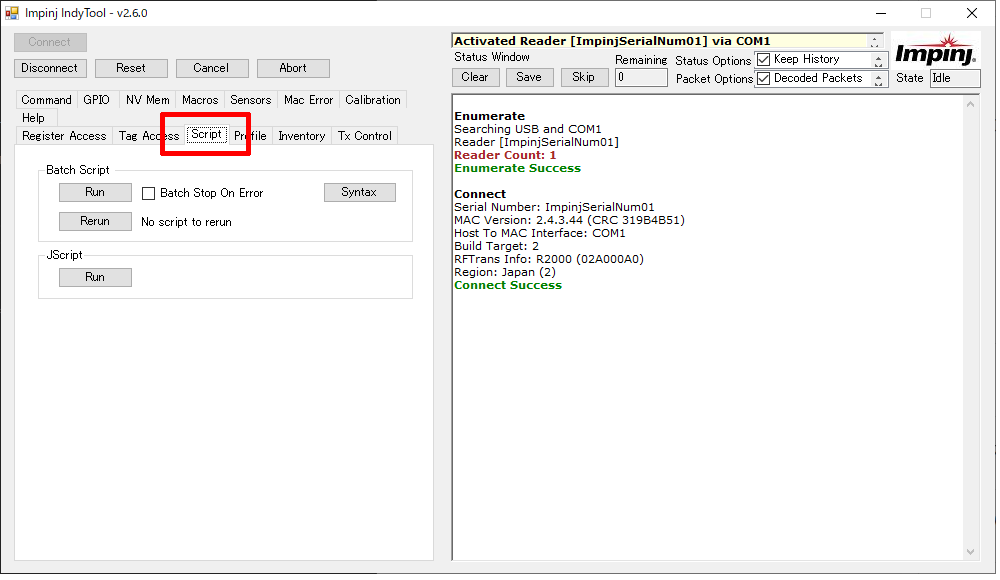Click the Status Window scroll-up arrow
The height and width of the screenshot is (580, 1000).
(x=970, y=104)
